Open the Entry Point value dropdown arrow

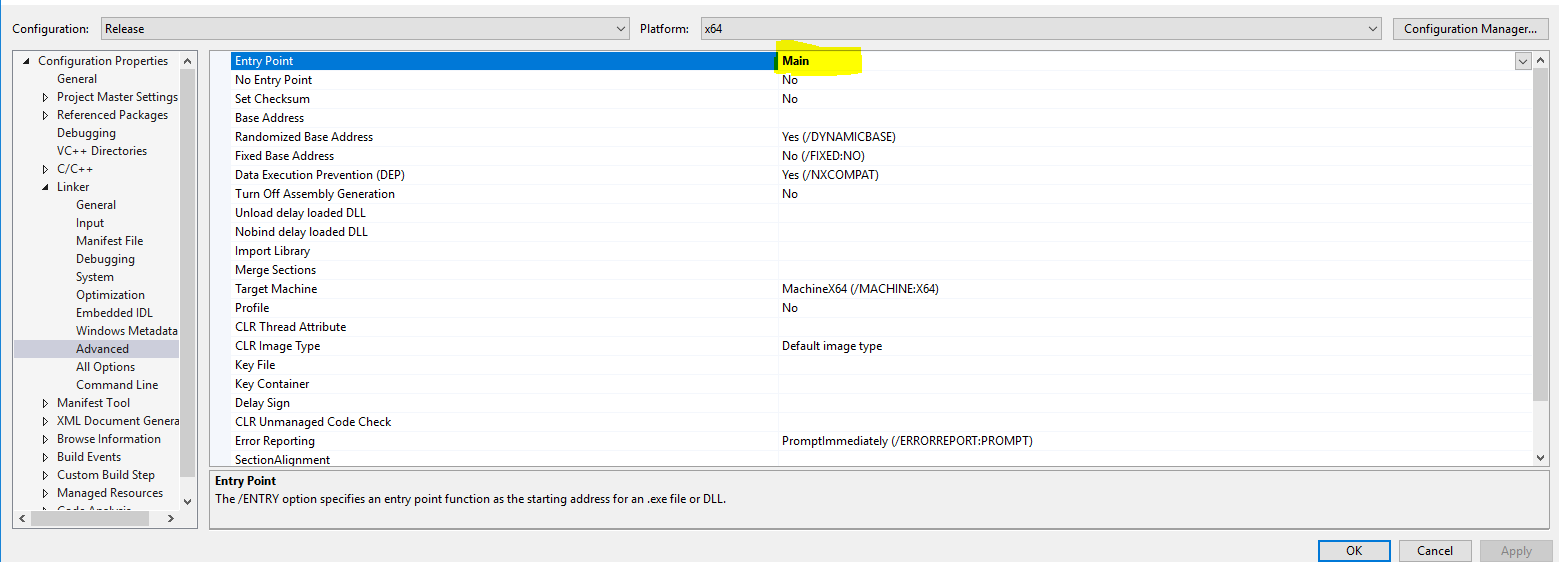coord(1523,61)
